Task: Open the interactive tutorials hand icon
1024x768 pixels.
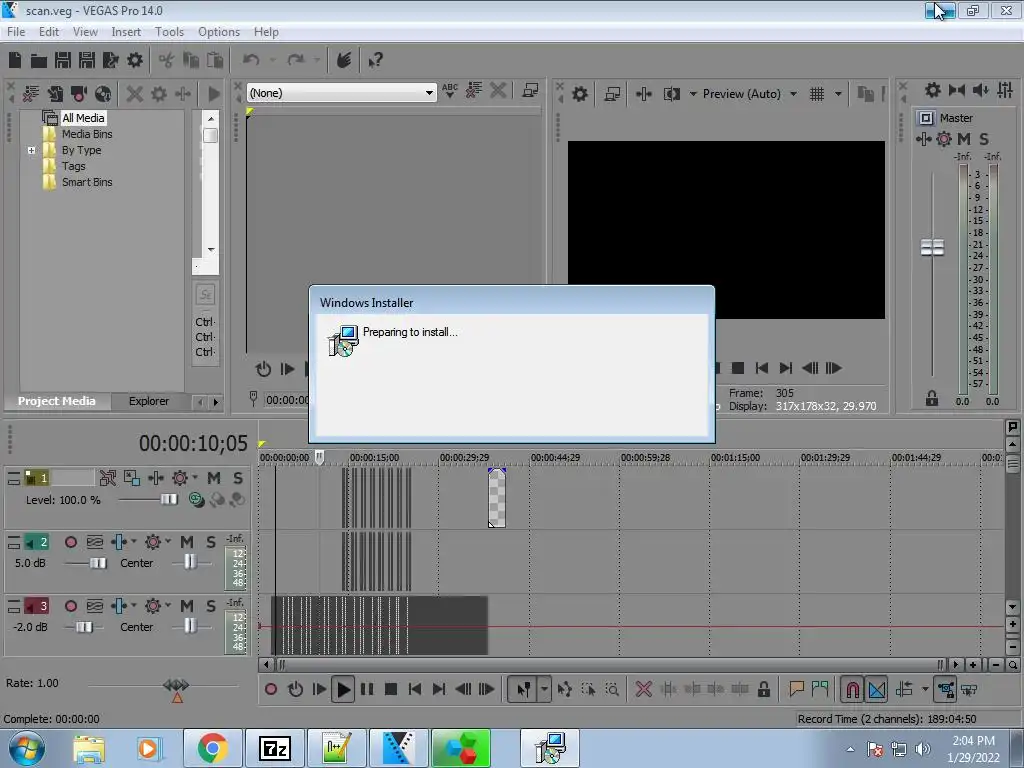Action: point(344,60)
